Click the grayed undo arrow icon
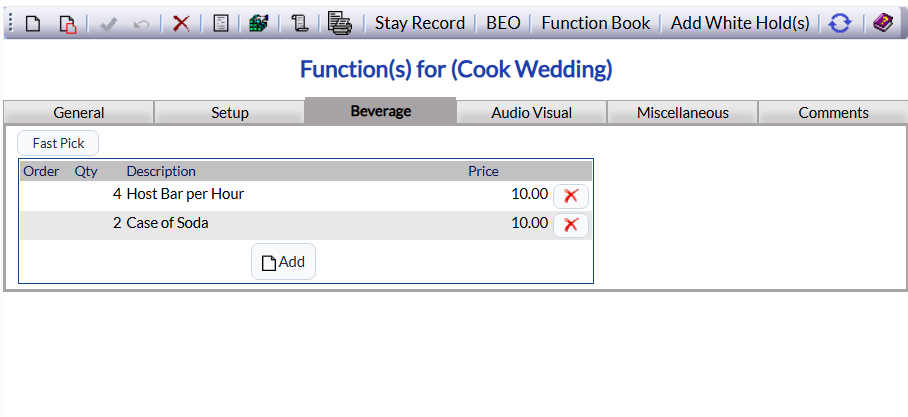Screen dimensions: 908x417 pyautogui.click(x=141, y=24)
